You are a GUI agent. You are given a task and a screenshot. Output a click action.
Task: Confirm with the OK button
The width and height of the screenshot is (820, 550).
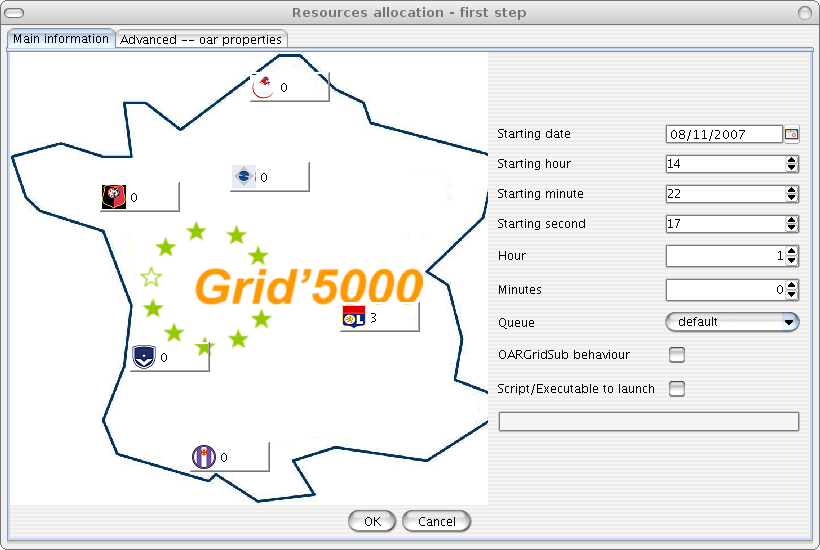point(372,521)
